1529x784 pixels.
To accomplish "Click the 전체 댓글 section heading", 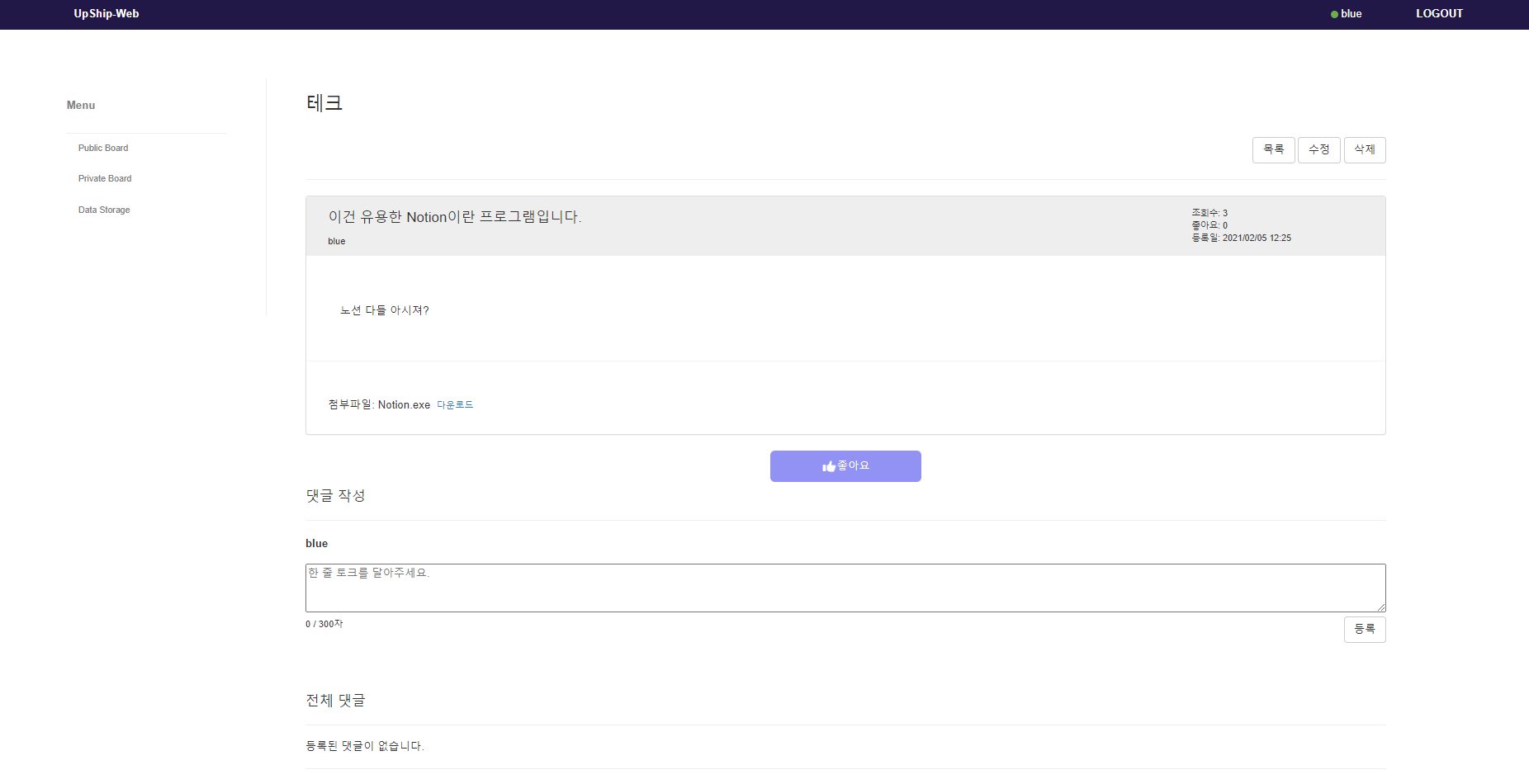I will (x=335, y=700).
